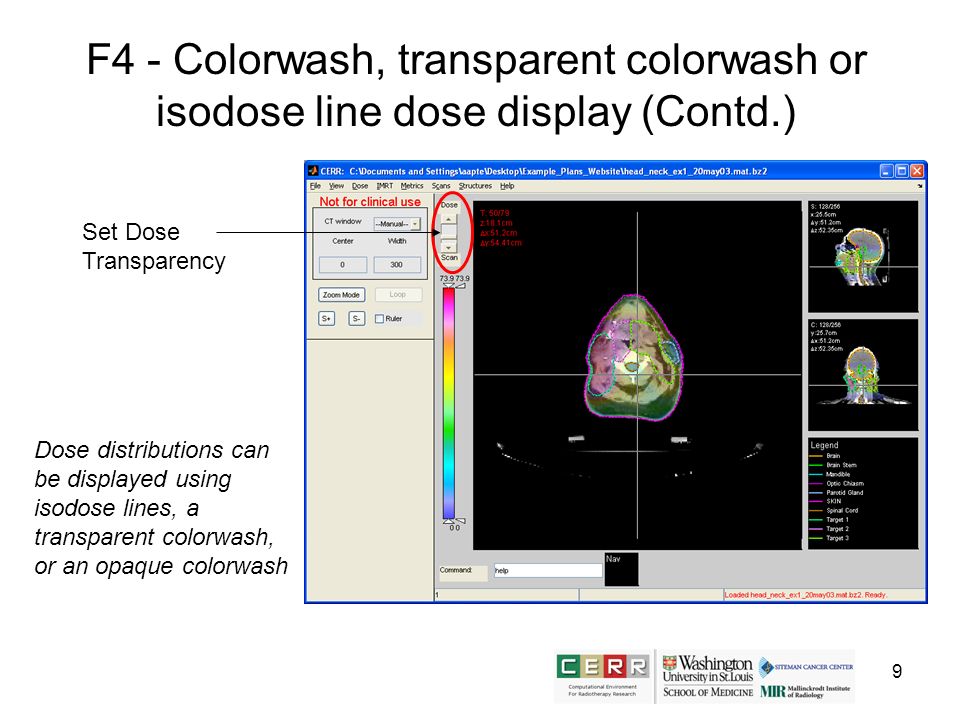The height and width of the screenshot is (720, 960).
Task: Open the IMRT menu
Action: (384, 186)
